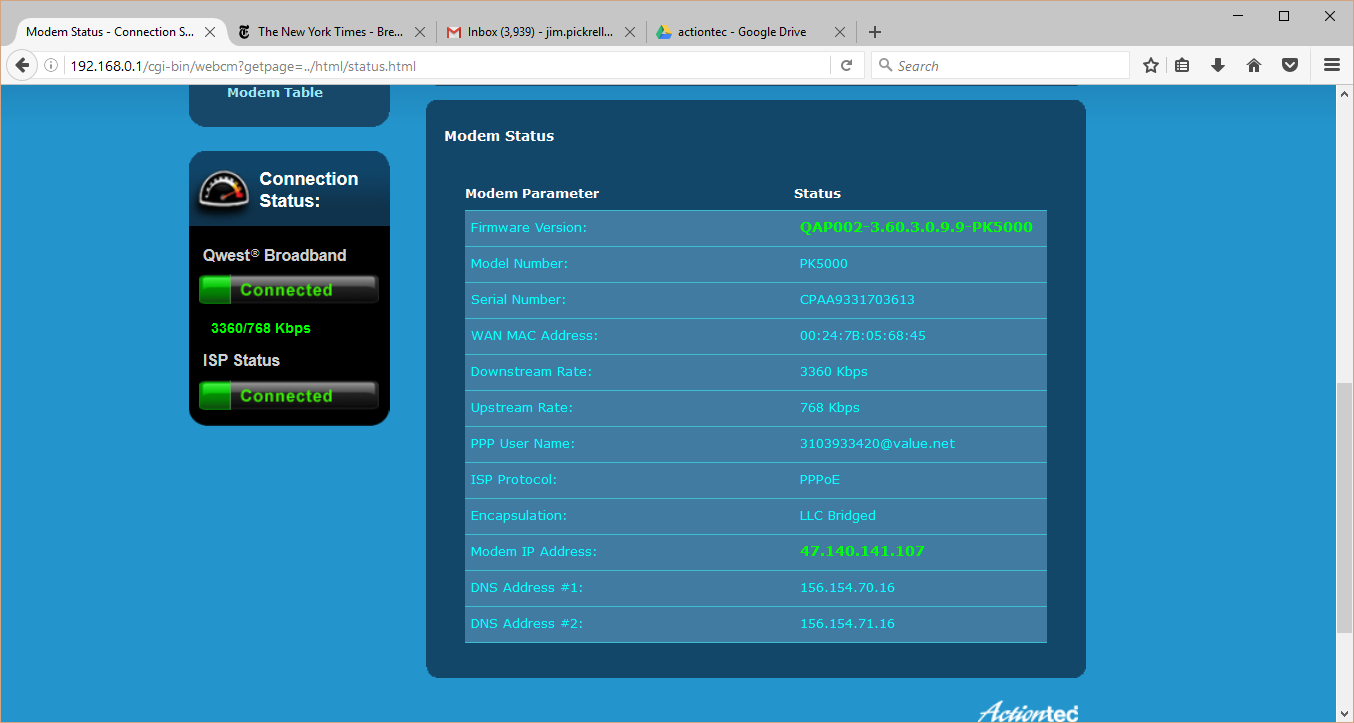This screenshot has height=723, width=1354.
Task: Switch to The New York Times tab
Action: click(330, 32)
